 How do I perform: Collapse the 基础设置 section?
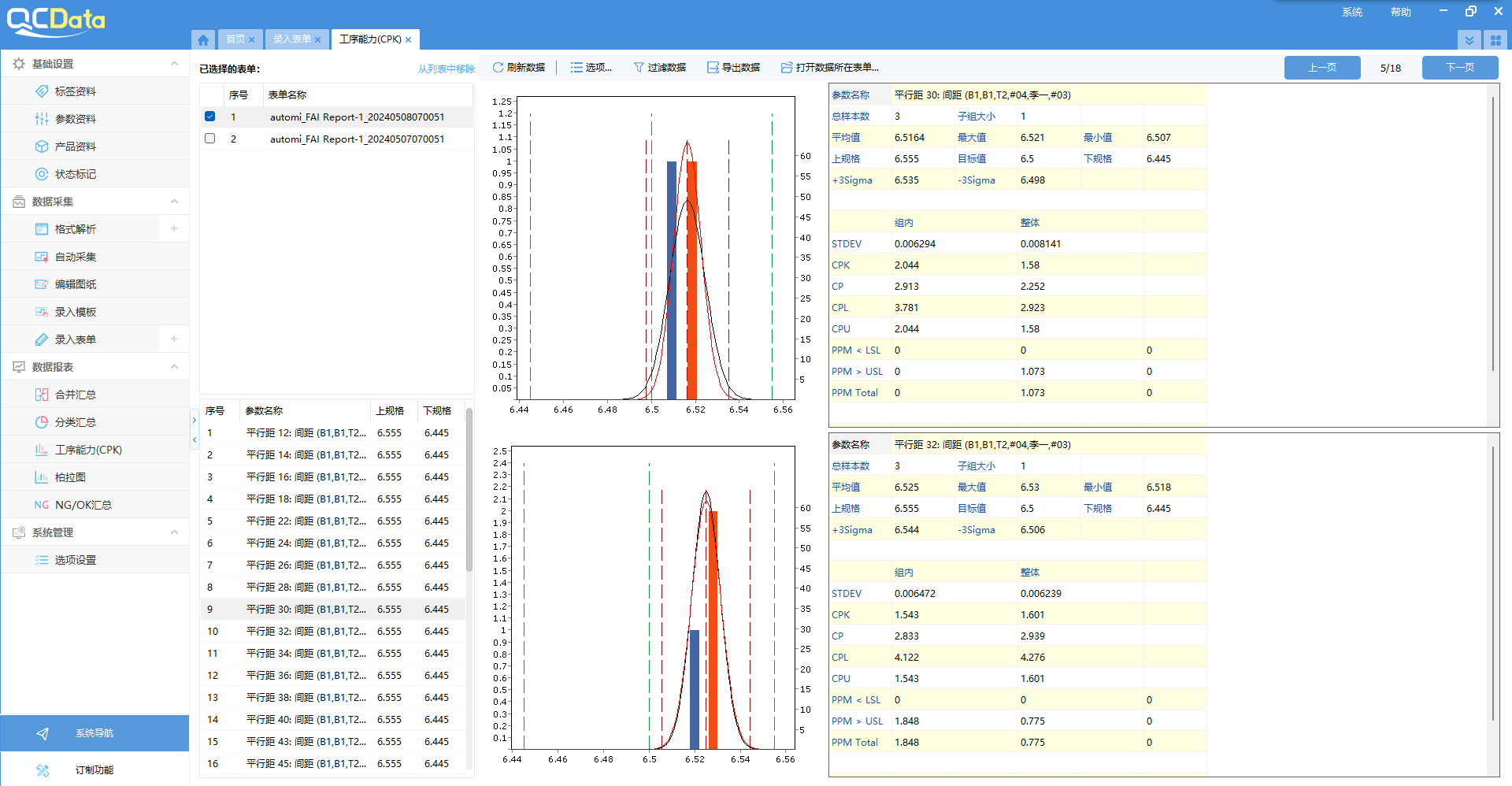[174, 64]
